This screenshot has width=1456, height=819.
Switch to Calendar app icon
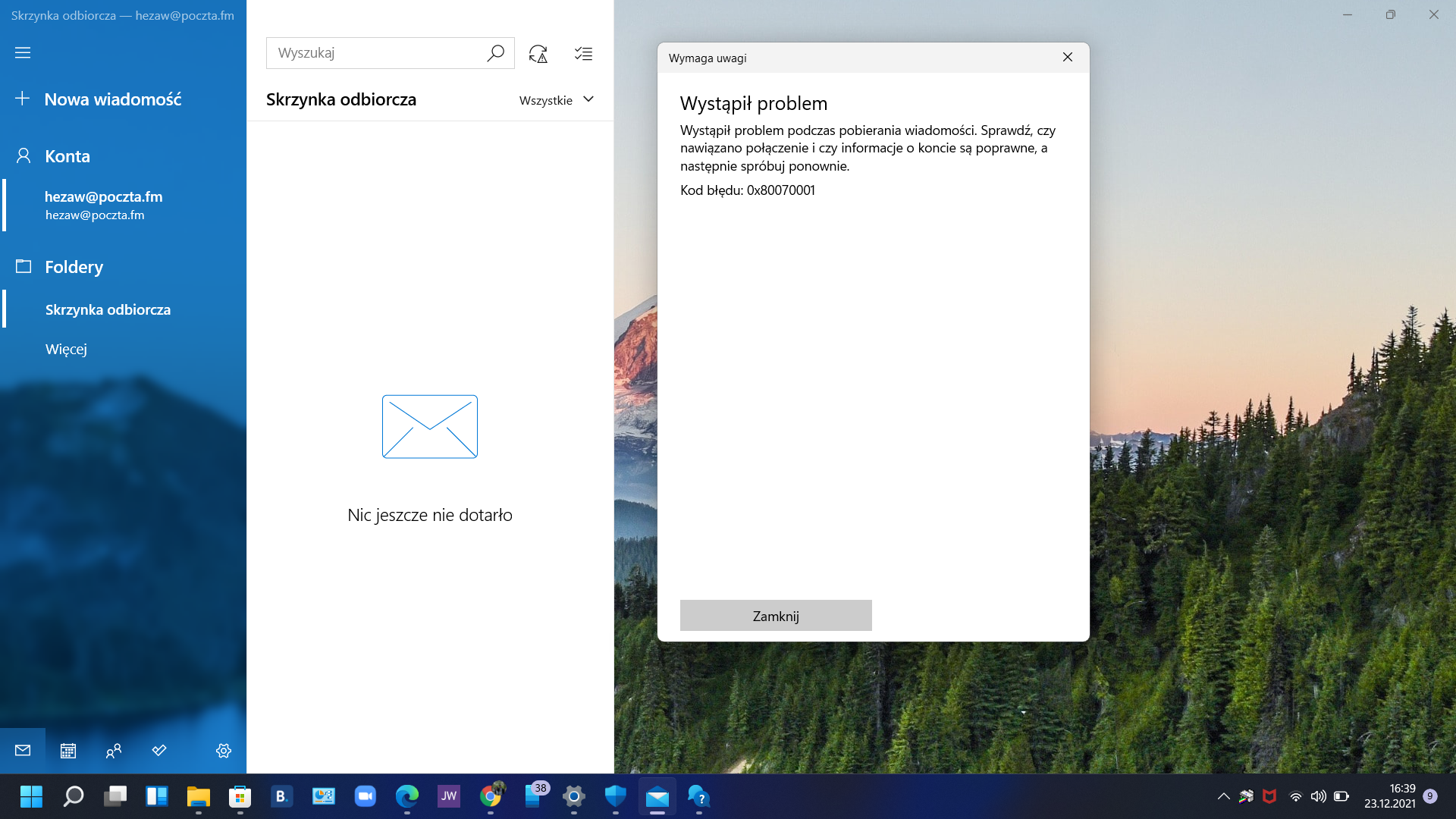68,751
